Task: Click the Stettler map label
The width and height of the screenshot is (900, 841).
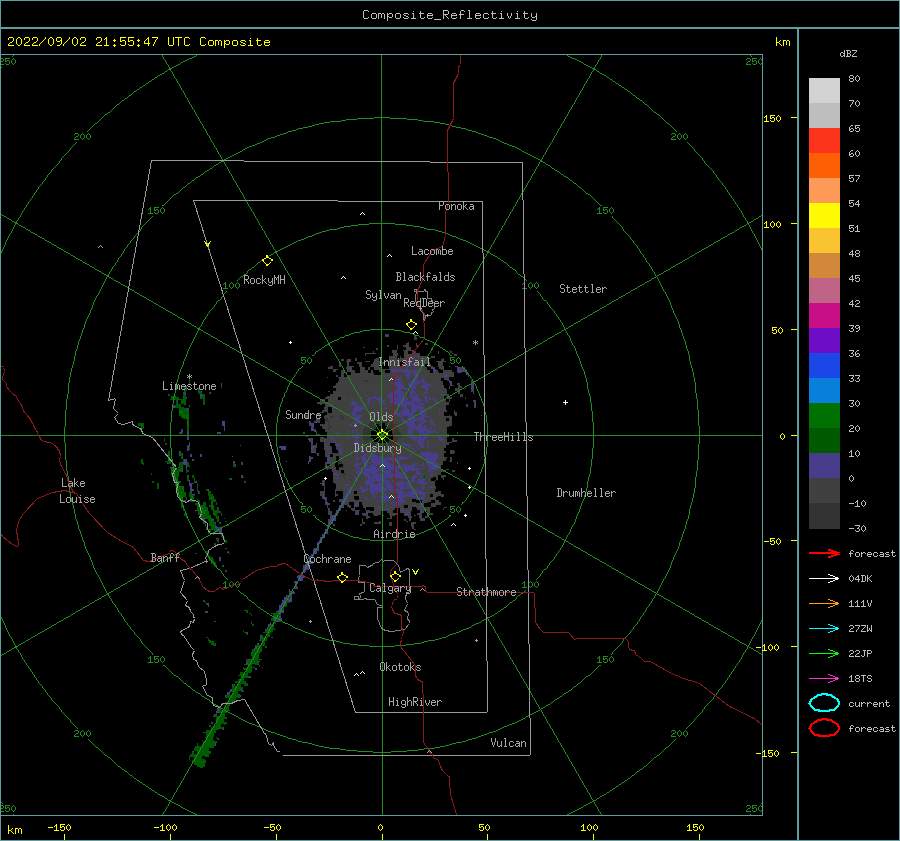Action: coord(583,289)
